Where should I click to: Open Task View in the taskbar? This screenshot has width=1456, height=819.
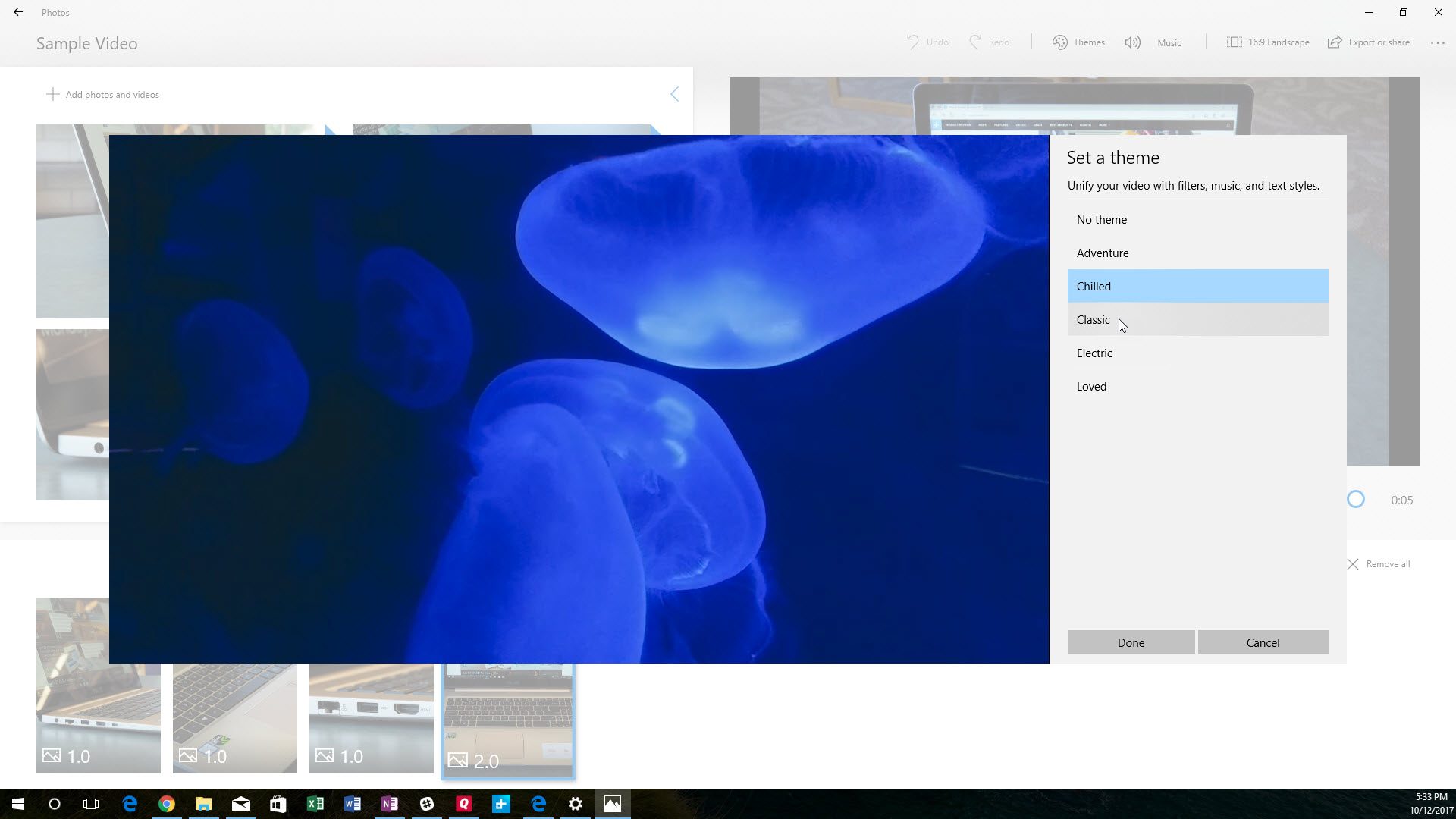(91, 804)
